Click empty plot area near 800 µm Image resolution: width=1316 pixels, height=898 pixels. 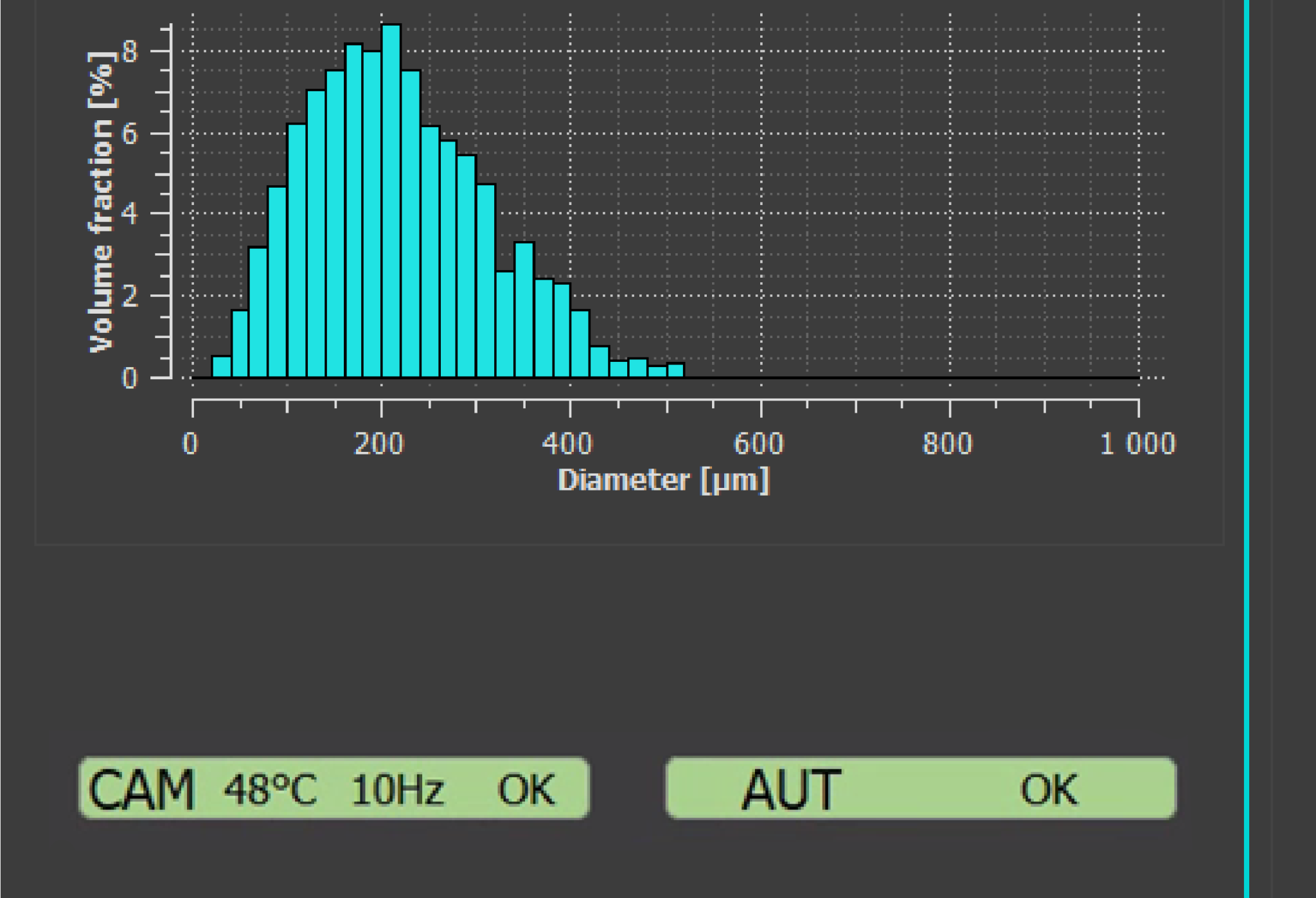pos(950,193)
